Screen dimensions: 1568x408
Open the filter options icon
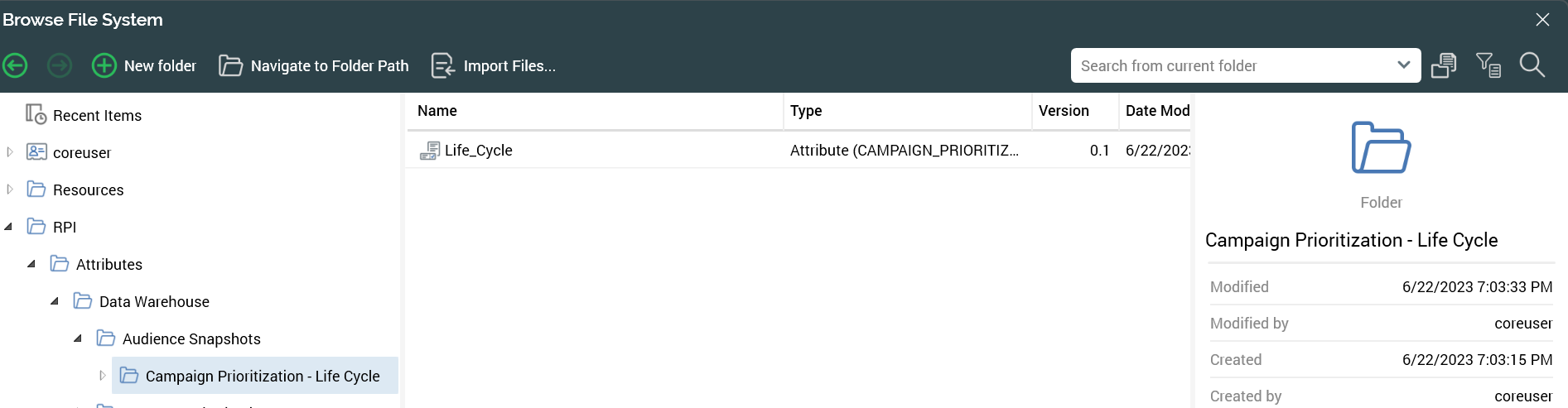1488,65
